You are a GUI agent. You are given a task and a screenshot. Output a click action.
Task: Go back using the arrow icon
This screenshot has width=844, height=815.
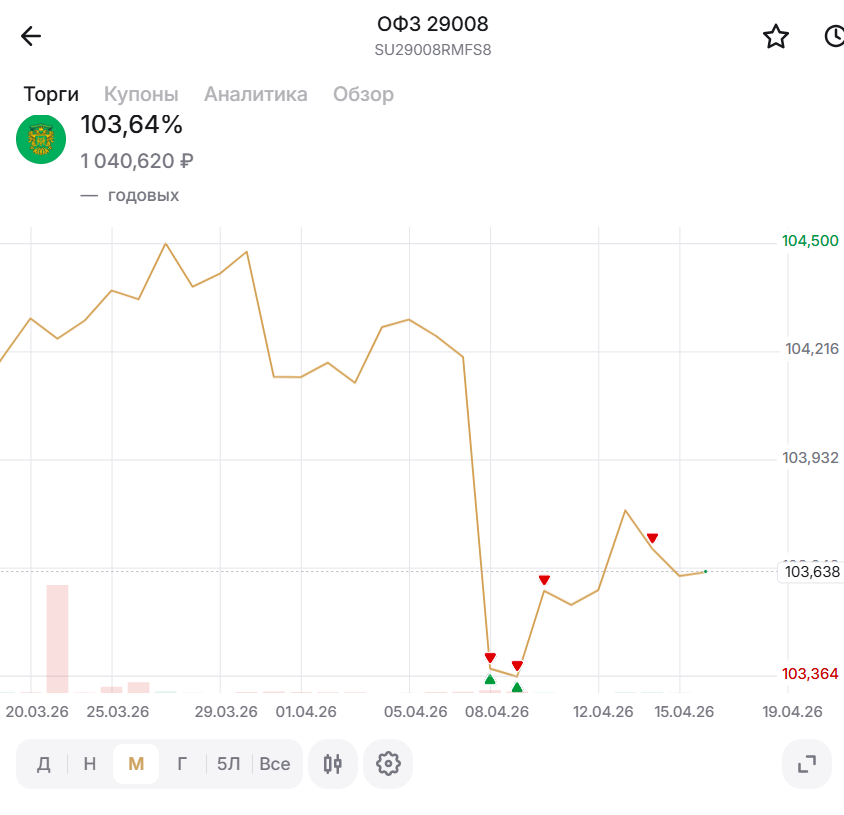[x=31, y=37]
